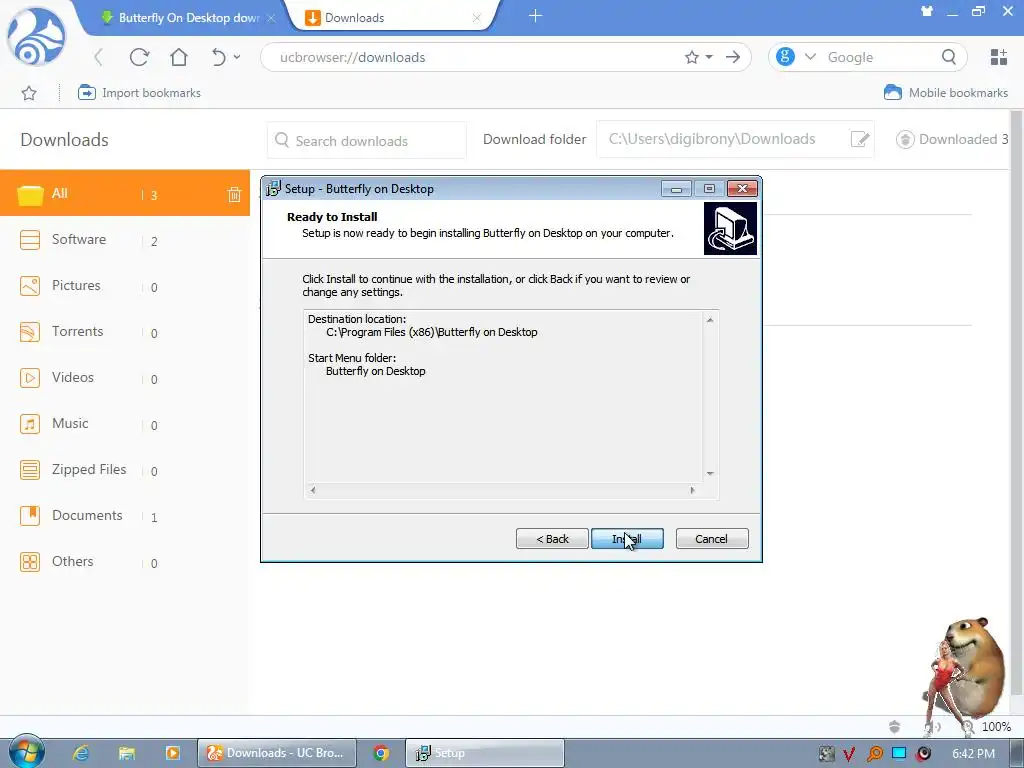Image resolution: width=1024 pixels, height=768 pixels.
Task: Close the Downloads tab
Action: [477, 18]
